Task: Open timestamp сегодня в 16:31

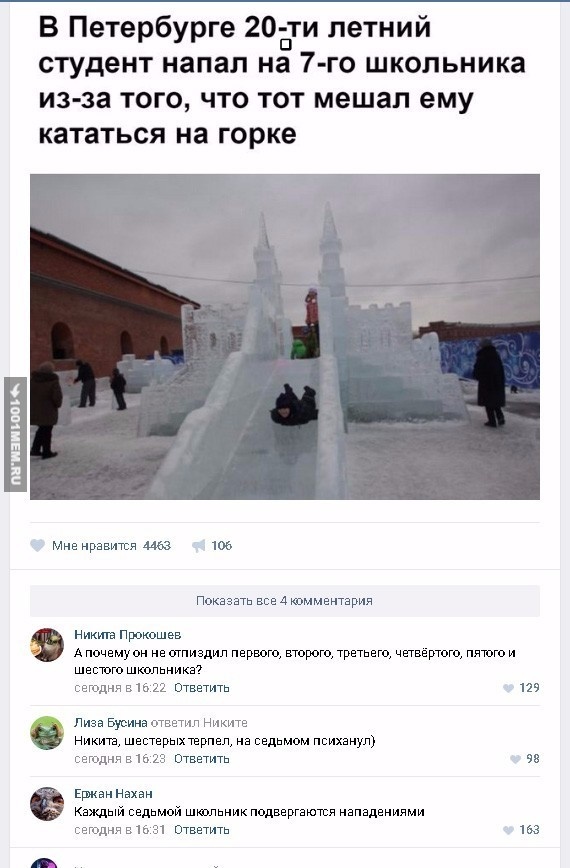Action: point(120,829)
